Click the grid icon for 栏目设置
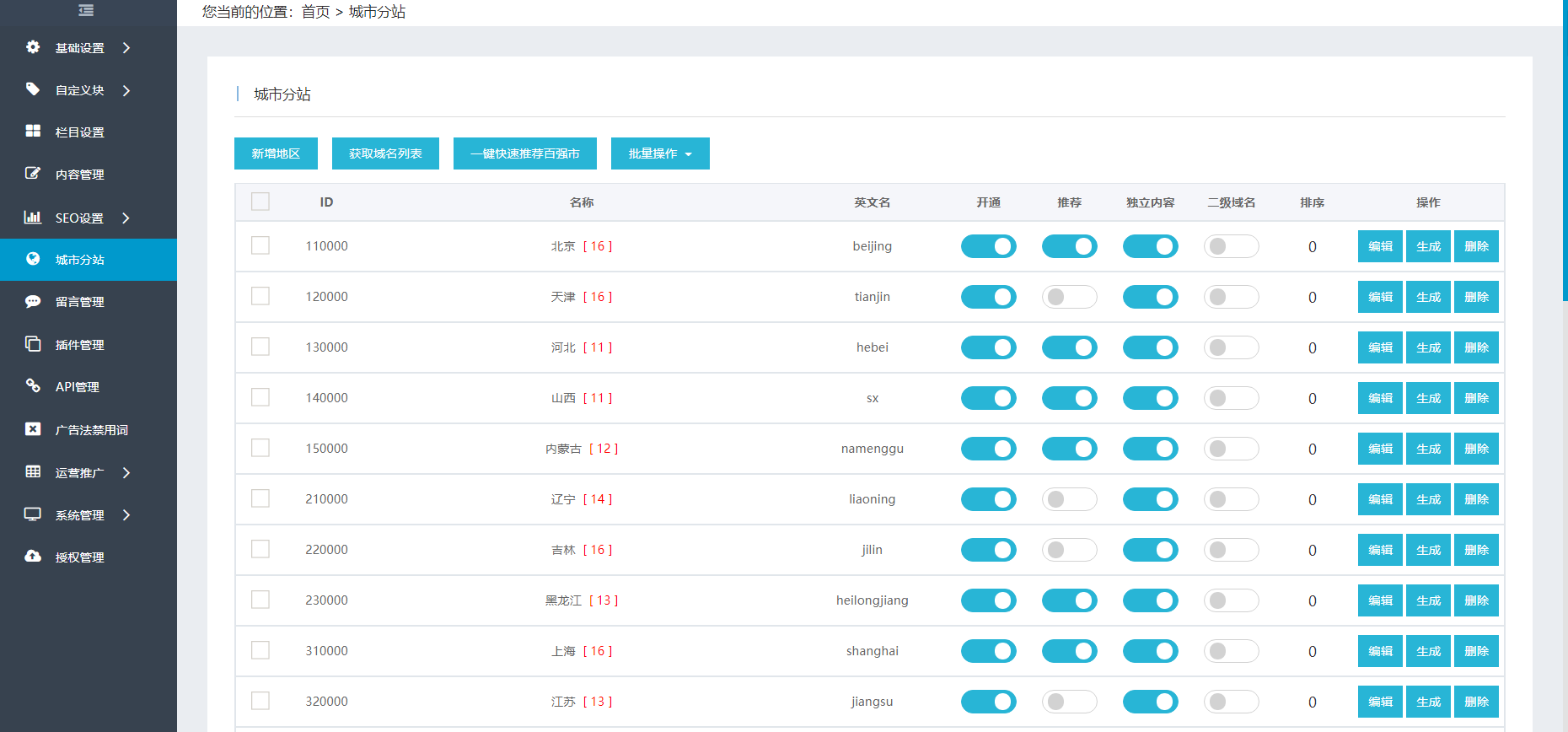 [x=33, y=132]
